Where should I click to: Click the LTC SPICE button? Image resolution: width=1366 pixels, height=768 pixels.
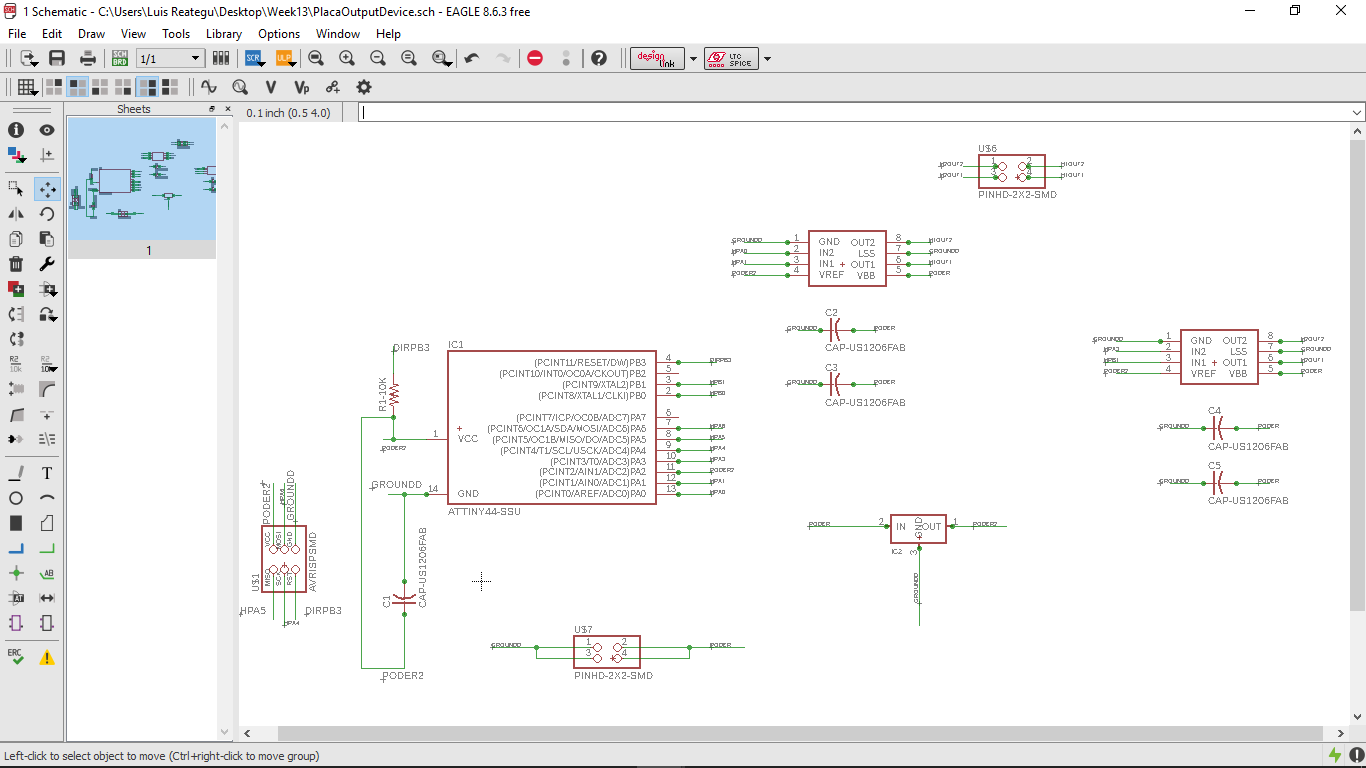coord(731,58)
